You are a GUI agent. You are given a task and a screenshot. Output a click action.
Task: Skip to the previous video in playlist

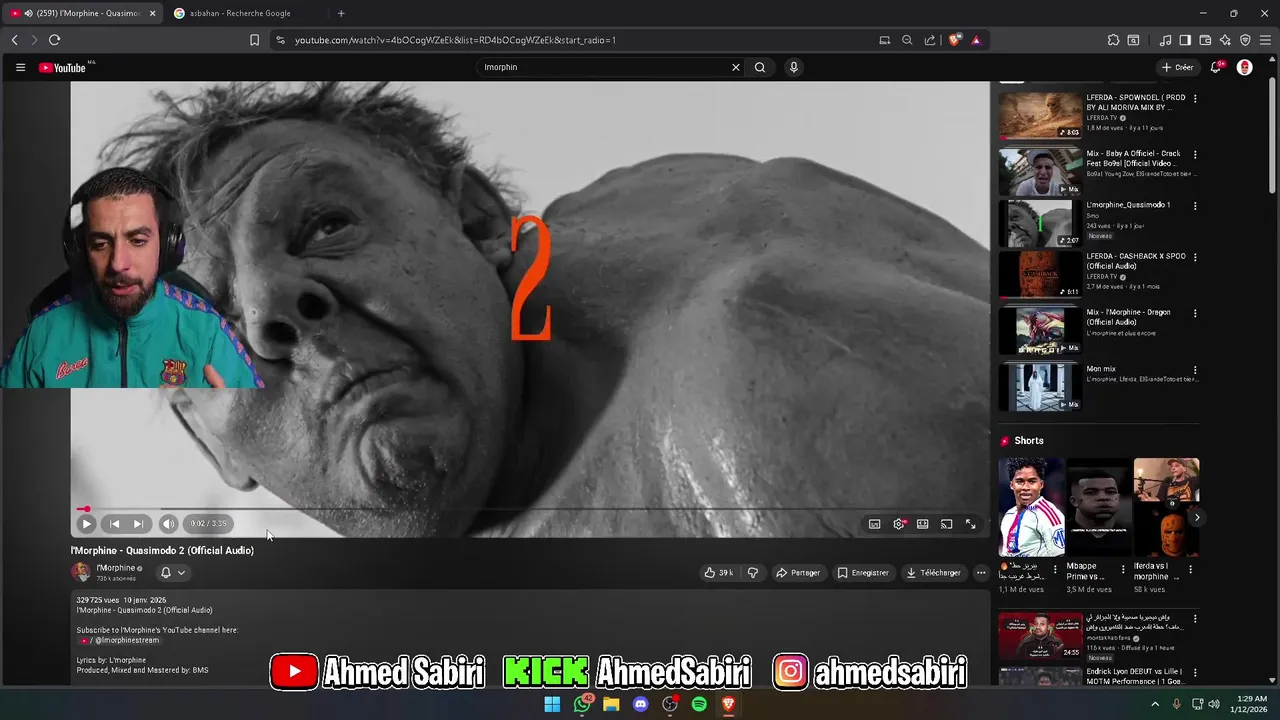point(114,524)
